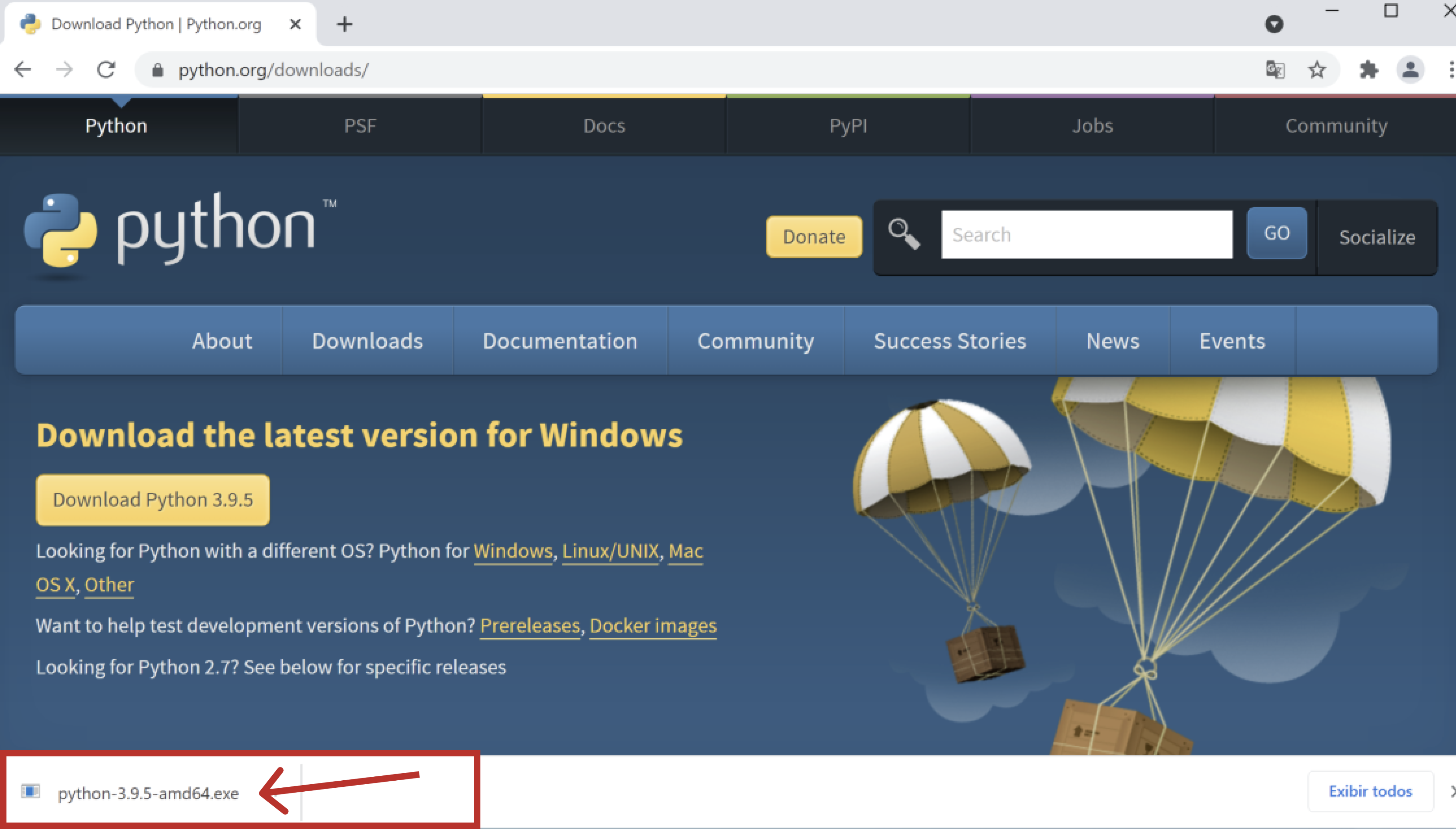Reload the python.org downloads page

pyautogui.click(x=106, y=69)
